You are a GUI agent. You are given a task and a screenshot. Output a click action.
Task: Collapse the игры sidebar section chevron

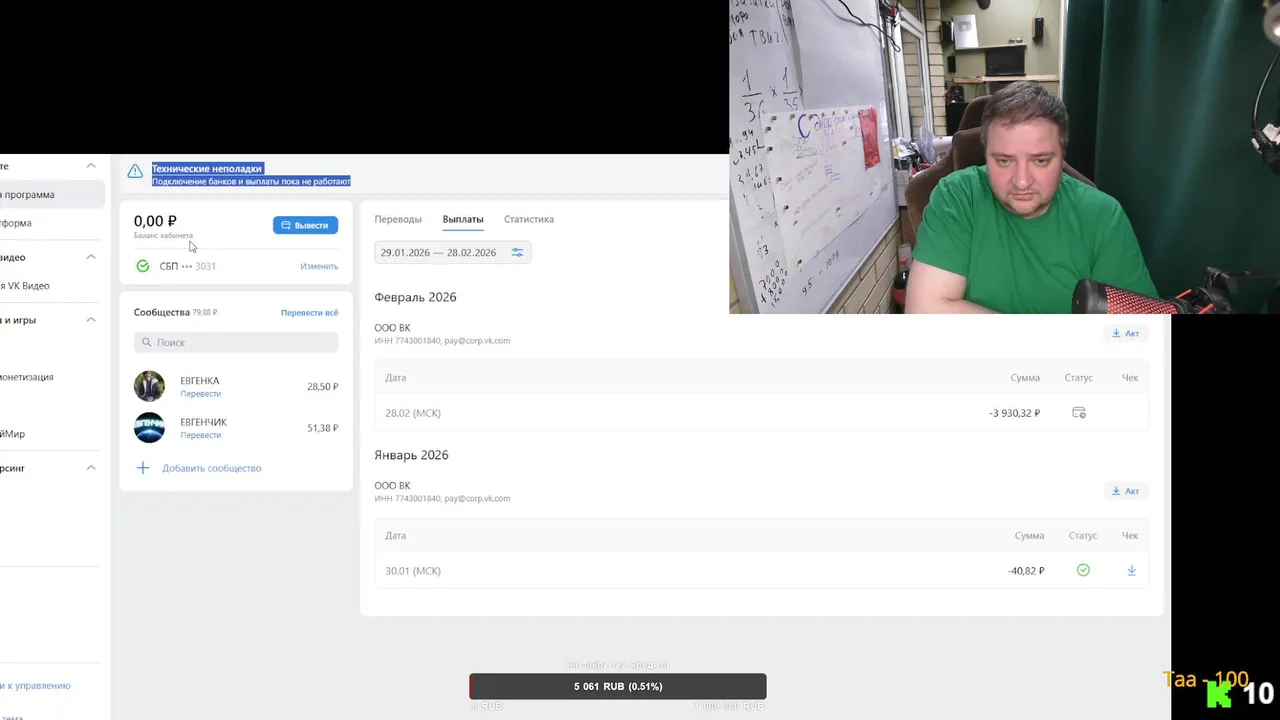tap(91, 320)
